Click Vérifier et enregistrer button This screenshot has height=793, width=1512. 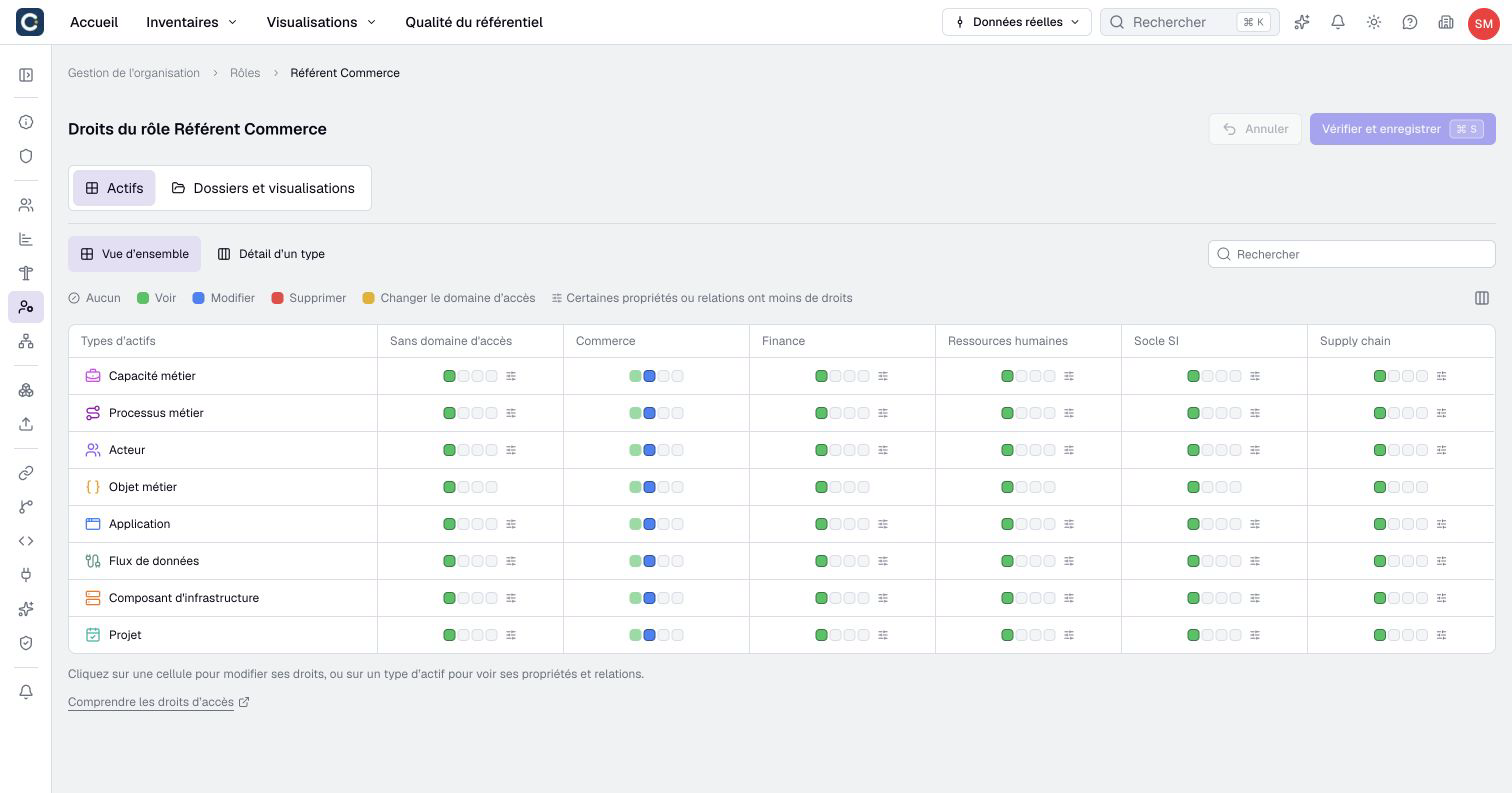(1402, 129)
